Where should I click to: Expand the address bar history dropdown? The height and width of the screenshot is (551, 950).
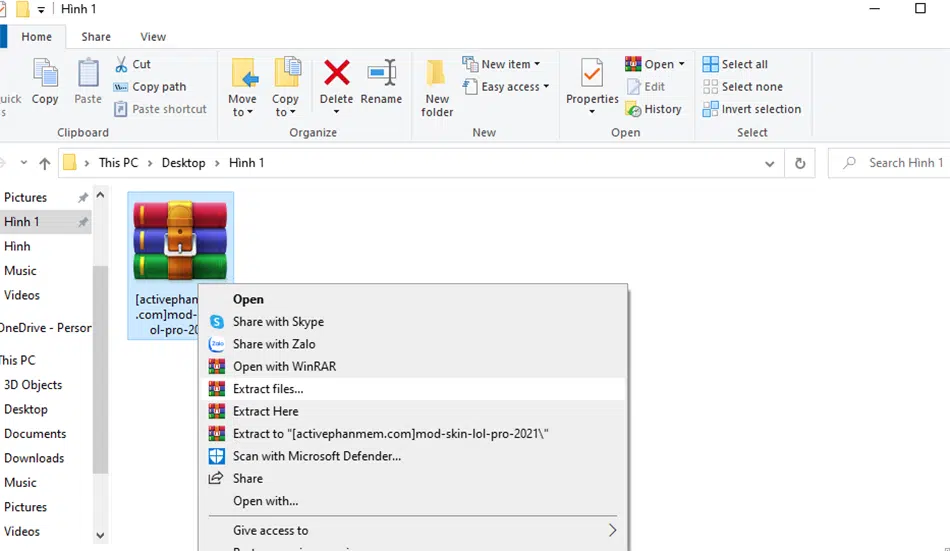click(769, 163)
